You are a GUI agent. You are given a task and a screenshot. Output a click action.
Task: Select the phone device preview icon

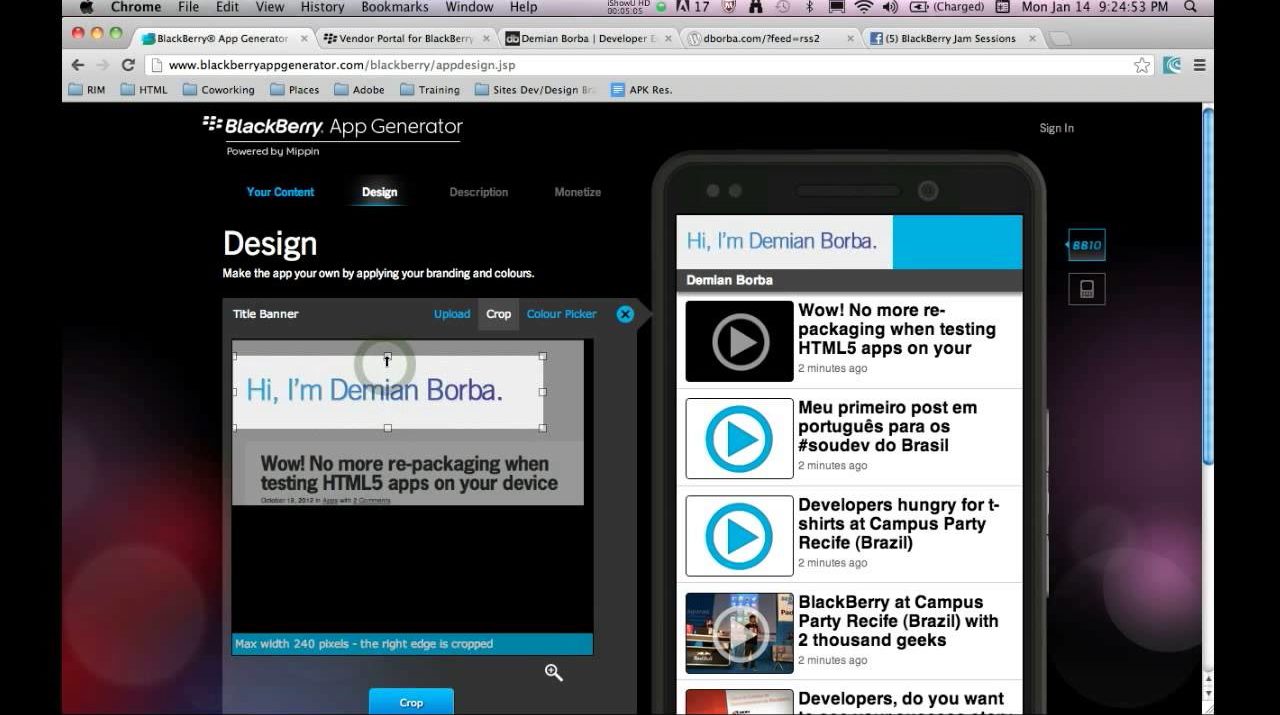pyautogui.click(x=1086, y=289)
